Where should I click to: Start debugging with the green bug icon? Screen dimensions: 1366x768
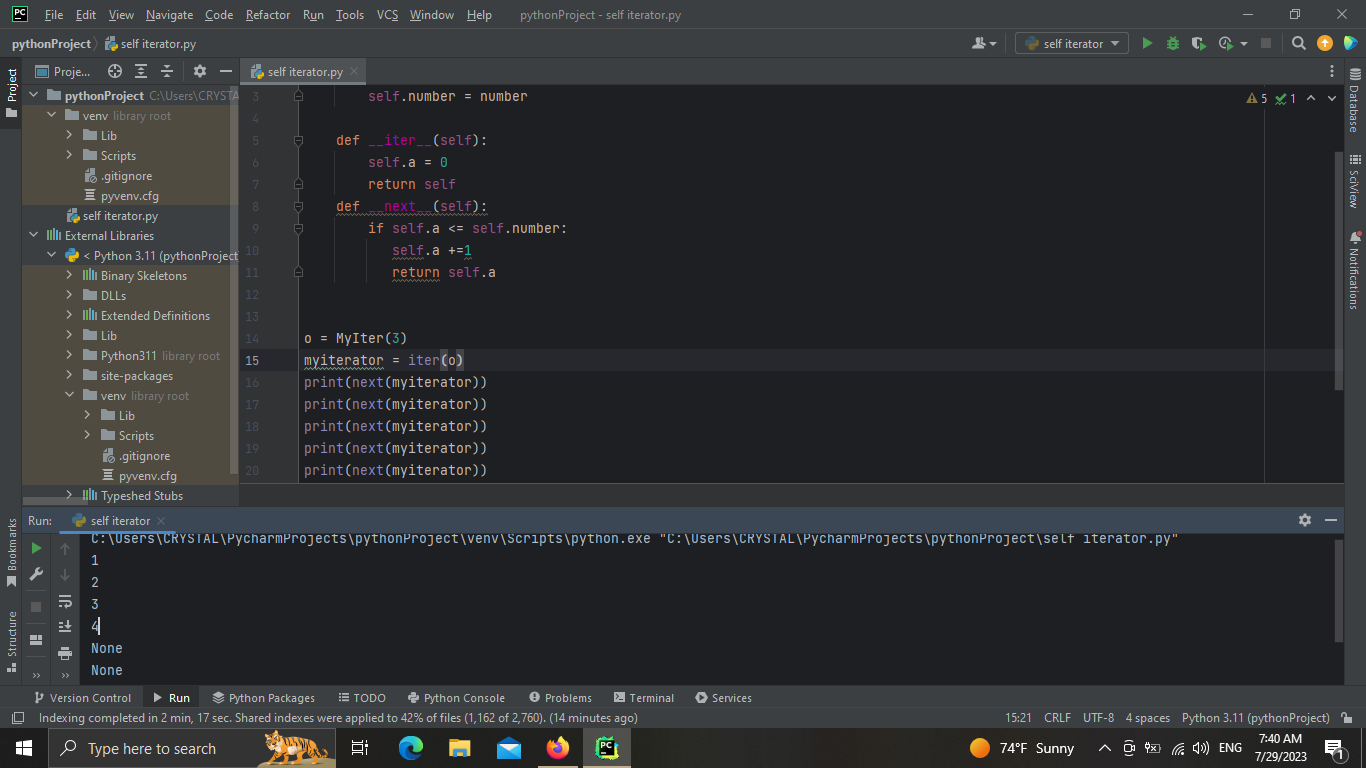tap(1173, 43)
